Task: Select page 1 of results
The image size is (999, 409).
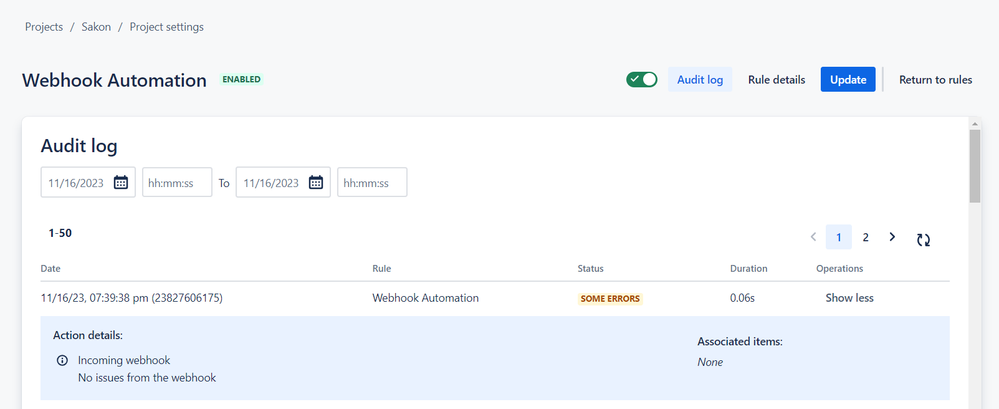Action: point(839,237)
